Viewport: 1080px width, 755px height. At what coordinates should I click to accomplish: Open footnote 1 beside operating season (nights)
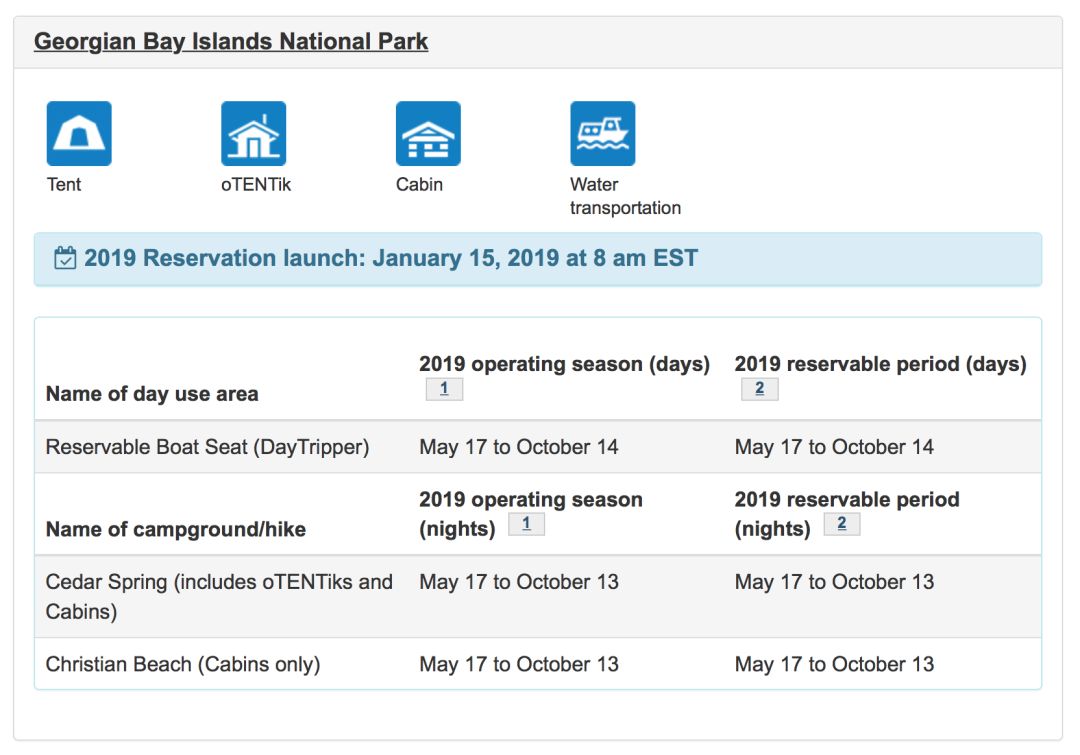526,524
